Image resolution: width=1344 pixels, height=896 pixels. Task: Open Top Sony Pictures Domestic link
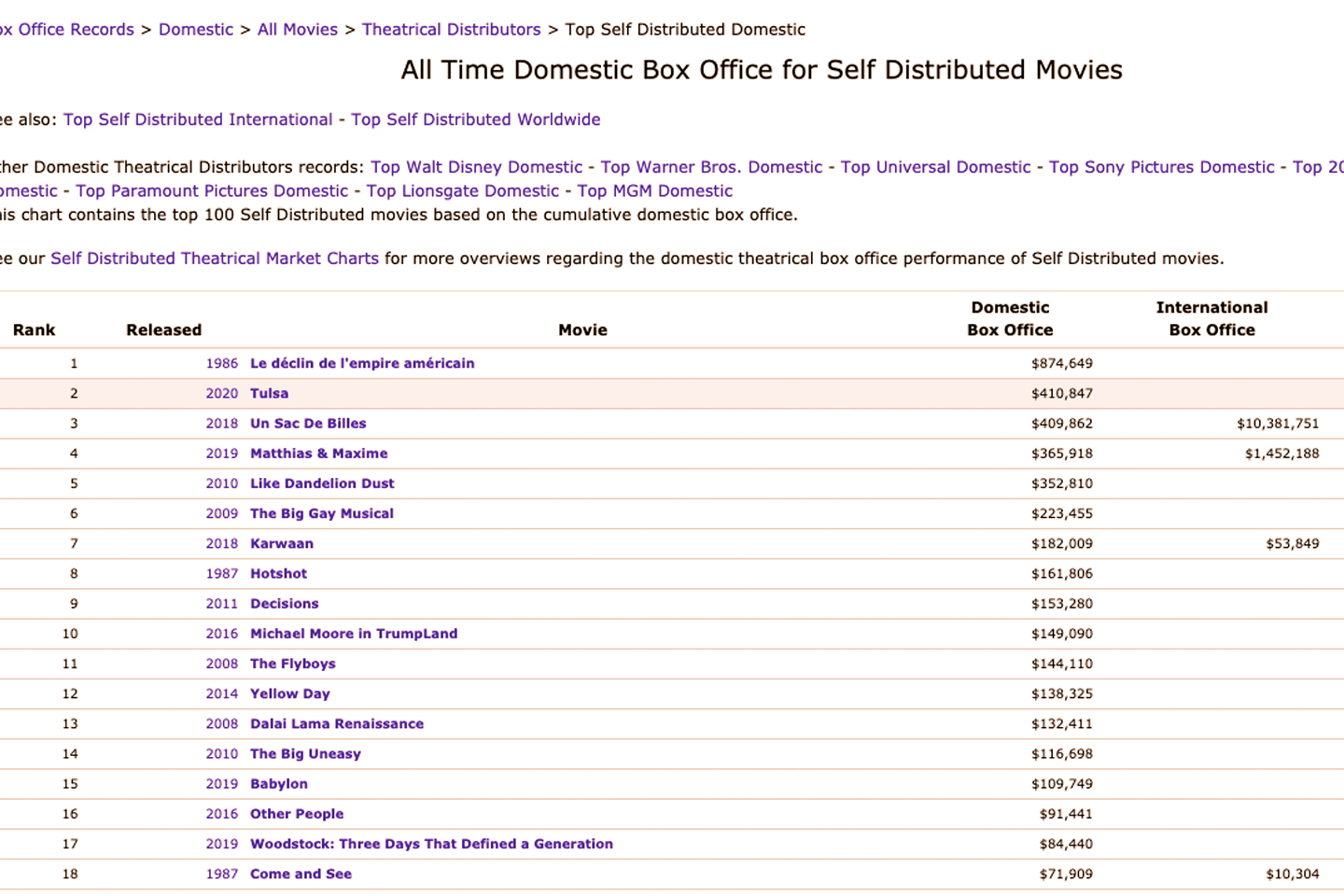click(x=1162, y=167)
